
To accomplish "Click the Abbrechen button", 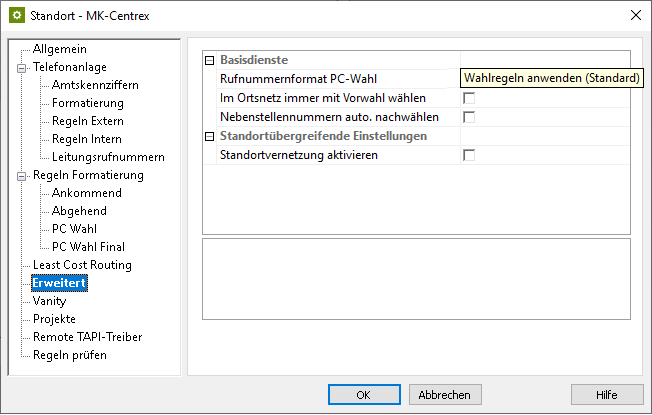I will click(x=445, y=394).
